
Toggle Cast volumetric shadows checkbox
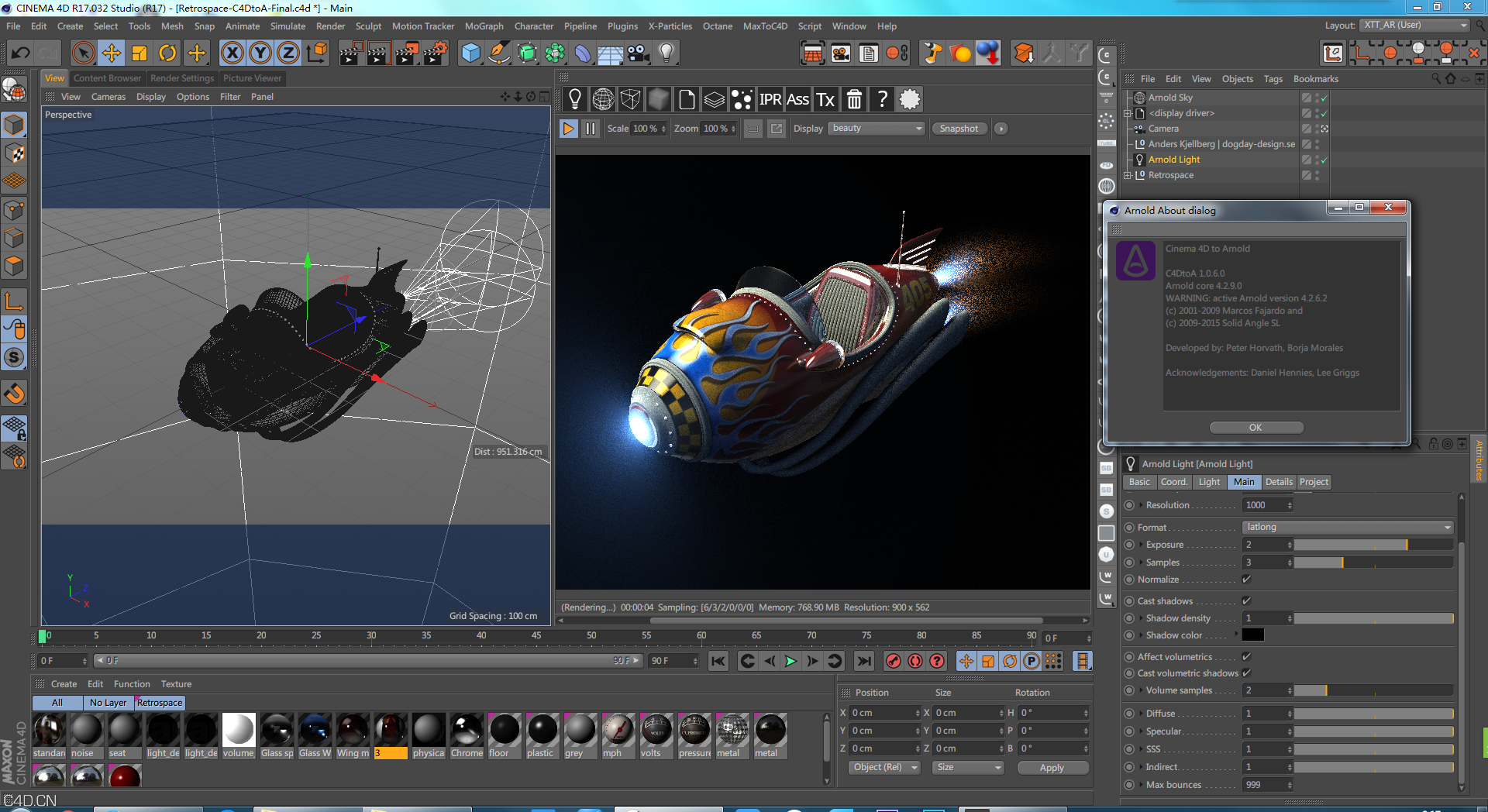(1247, 673)
